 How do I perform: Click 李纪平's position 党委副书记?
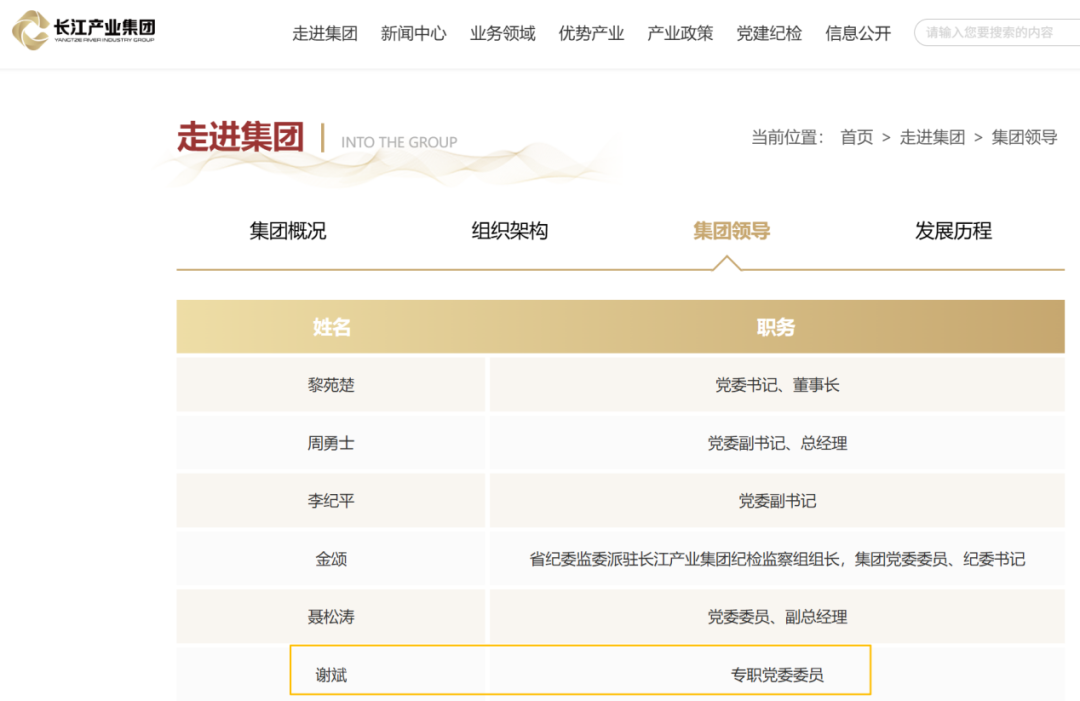[x=777, y=501]
